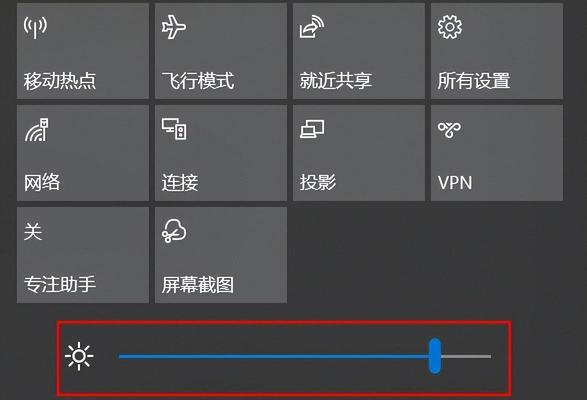Click the brightness sun icon
The width and height of the screenshot is (587, 400).
[79, 356]
